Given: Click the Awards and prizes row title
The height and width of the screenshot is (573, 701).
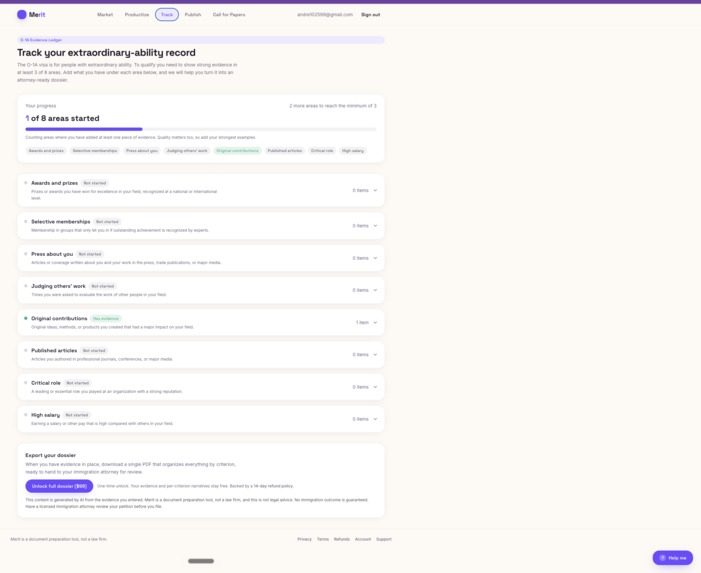Looking at the screenshot, I should [x=55, y=183].
